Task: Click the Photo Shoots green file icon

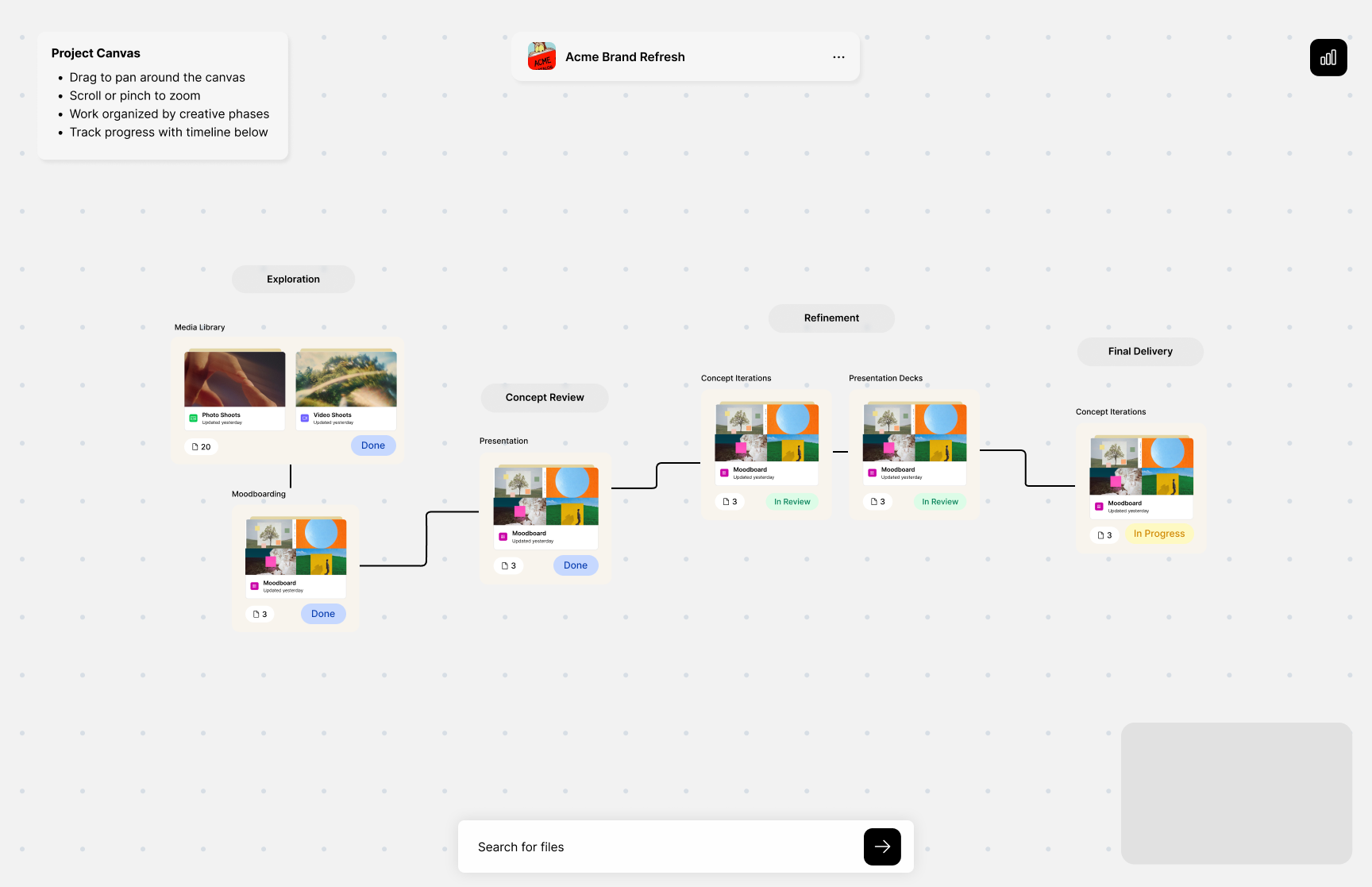Action: coord(193,418)
